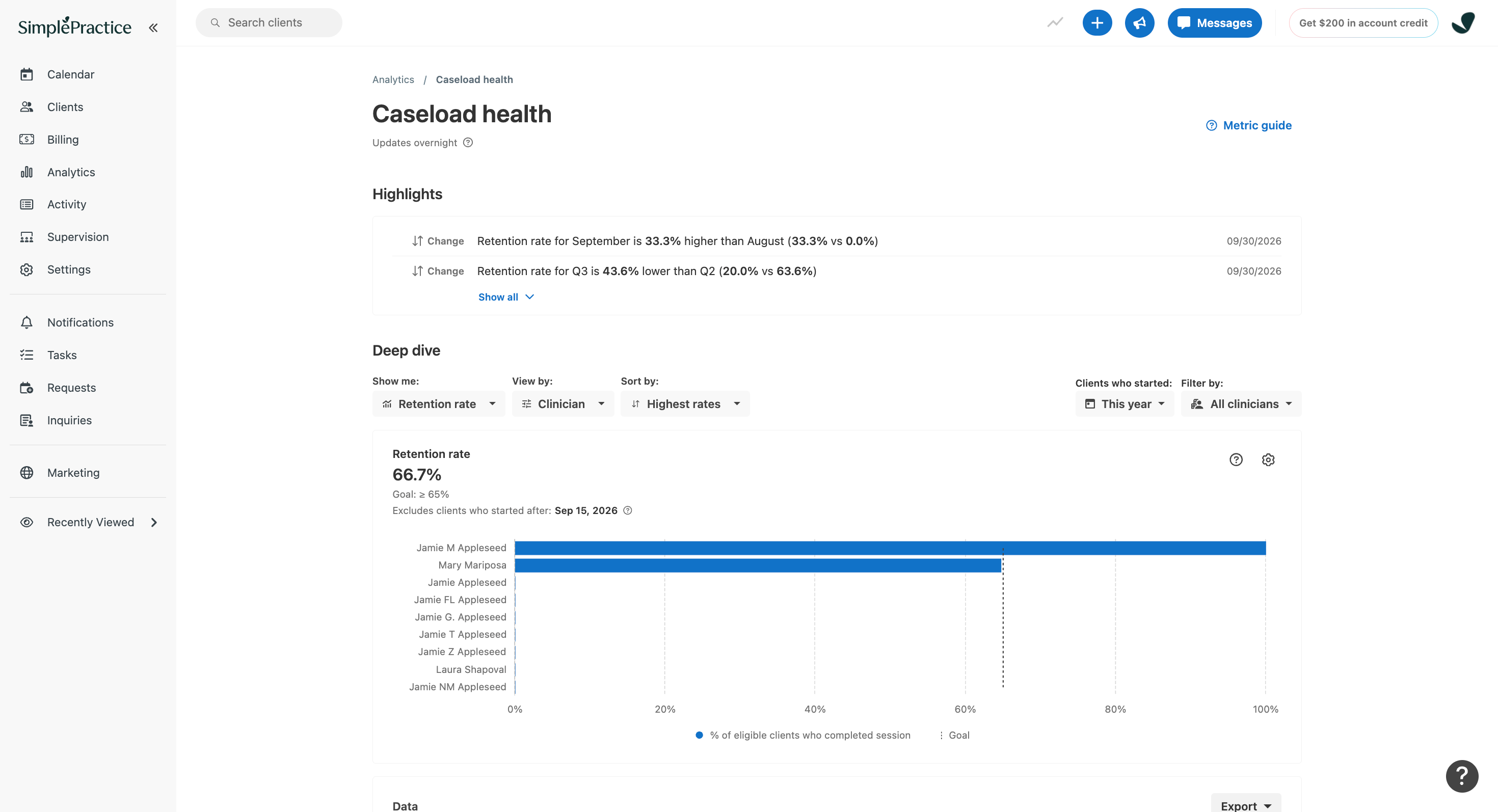
Task: Click Analytics breadcrumb link
Action: 393,79
